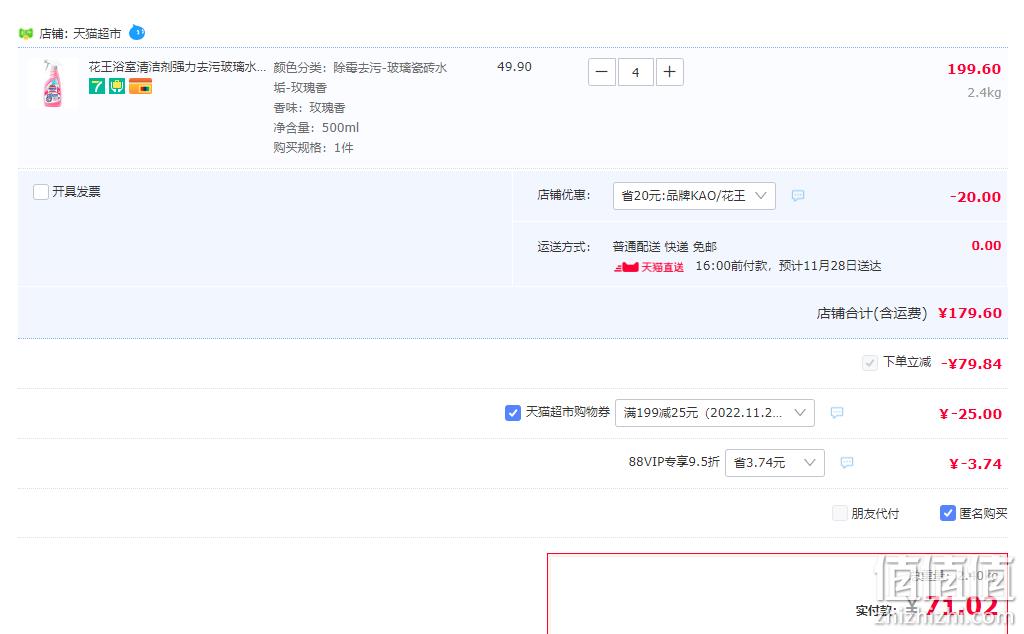Click the store total ¥179.60
Viewport: 1024px width, 634px height.
[970, 313]
